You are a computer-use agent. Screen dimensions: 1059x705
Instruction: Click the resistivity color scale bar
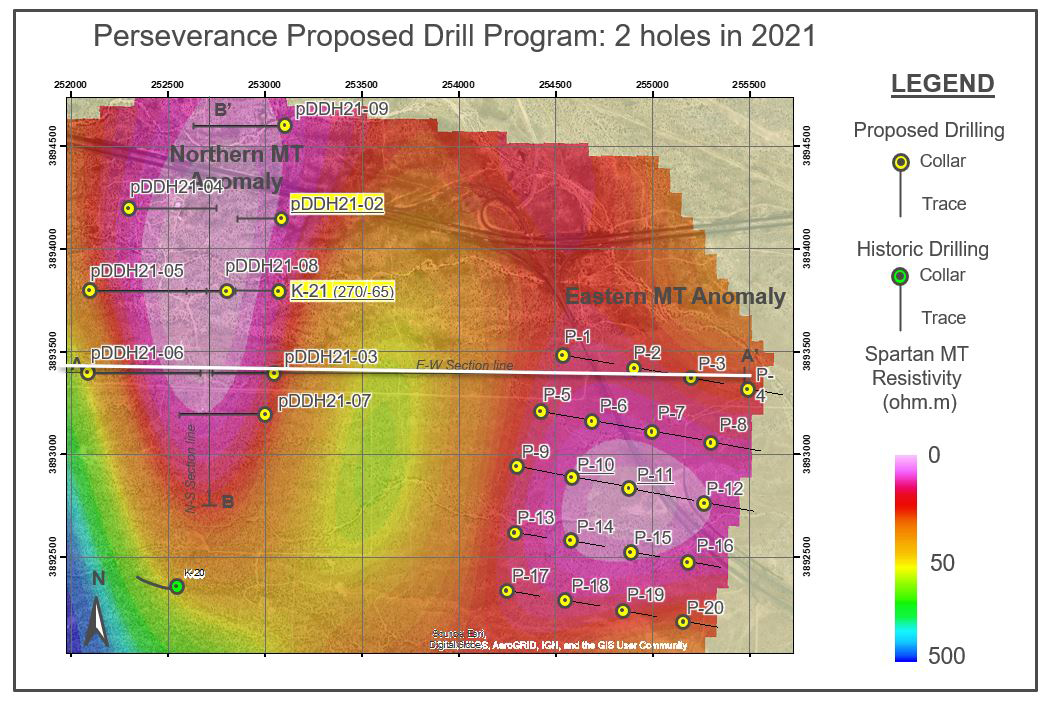click(x=906, y=558)
